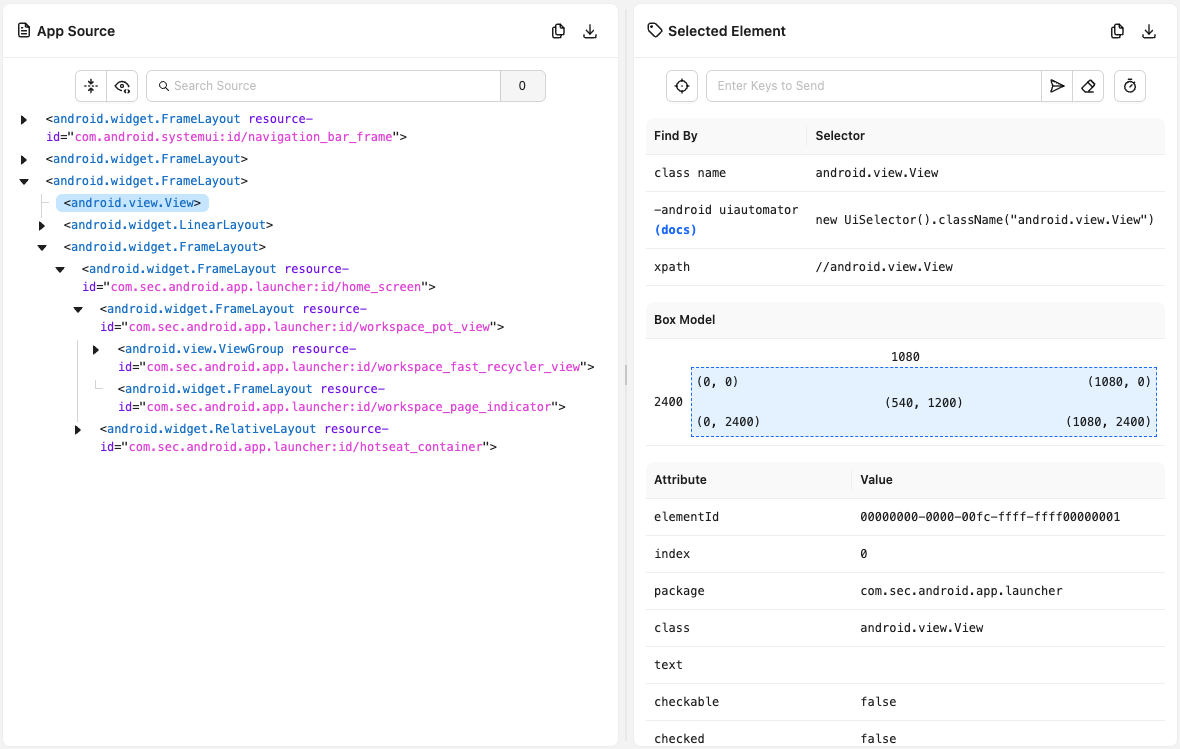Clear the element with the eraser button
This screenshot has height=749, width=1180.
point(1088,86)
